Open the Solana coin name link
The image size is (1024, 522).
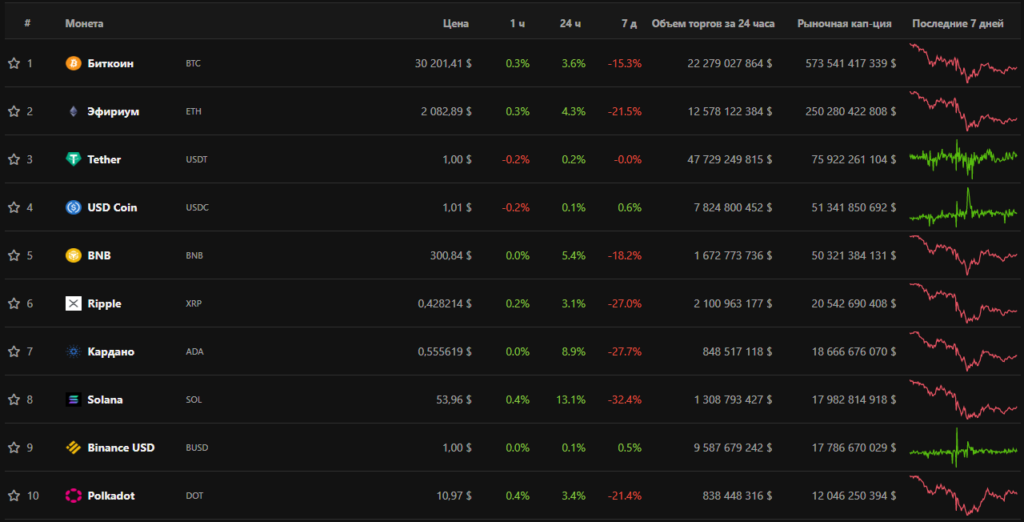(105, 400)
